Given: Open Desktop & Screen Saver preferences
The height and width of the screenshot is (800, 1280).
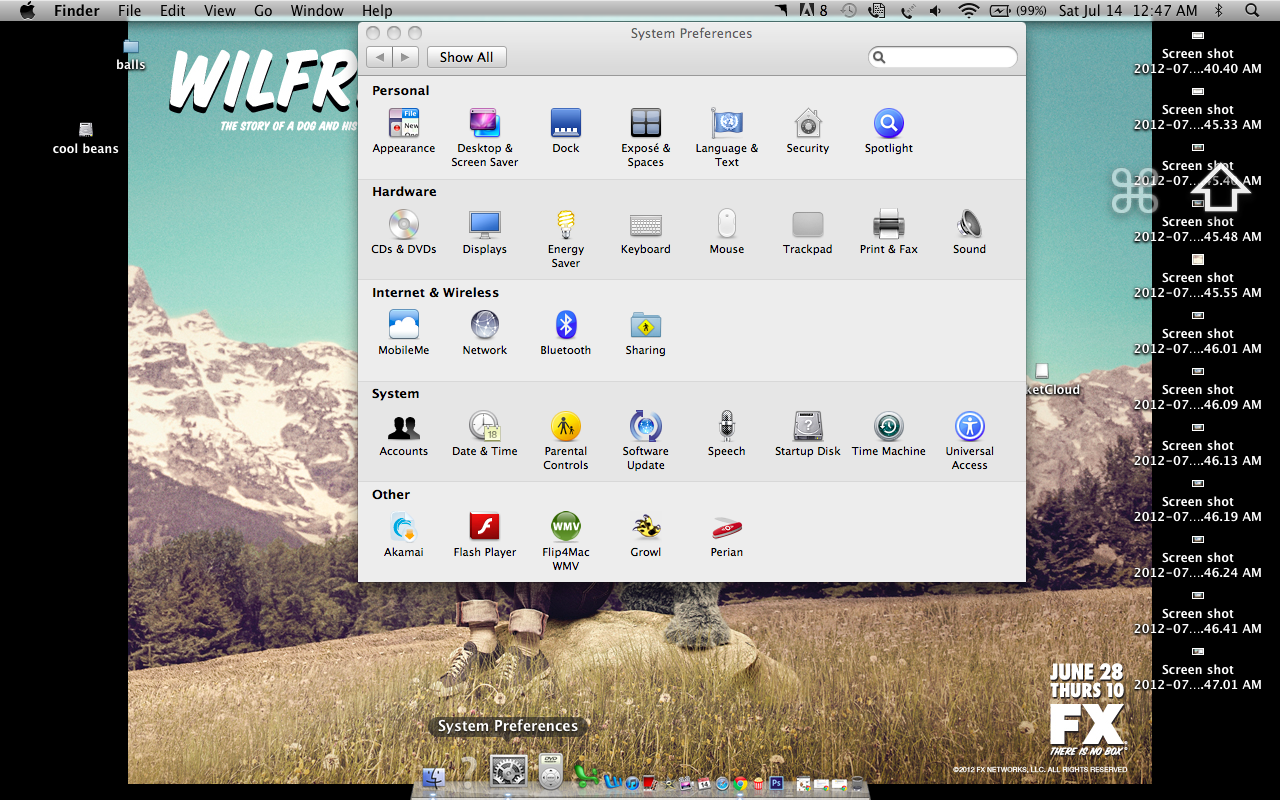Looking at the screenshot, I should [x=484, y=138].
